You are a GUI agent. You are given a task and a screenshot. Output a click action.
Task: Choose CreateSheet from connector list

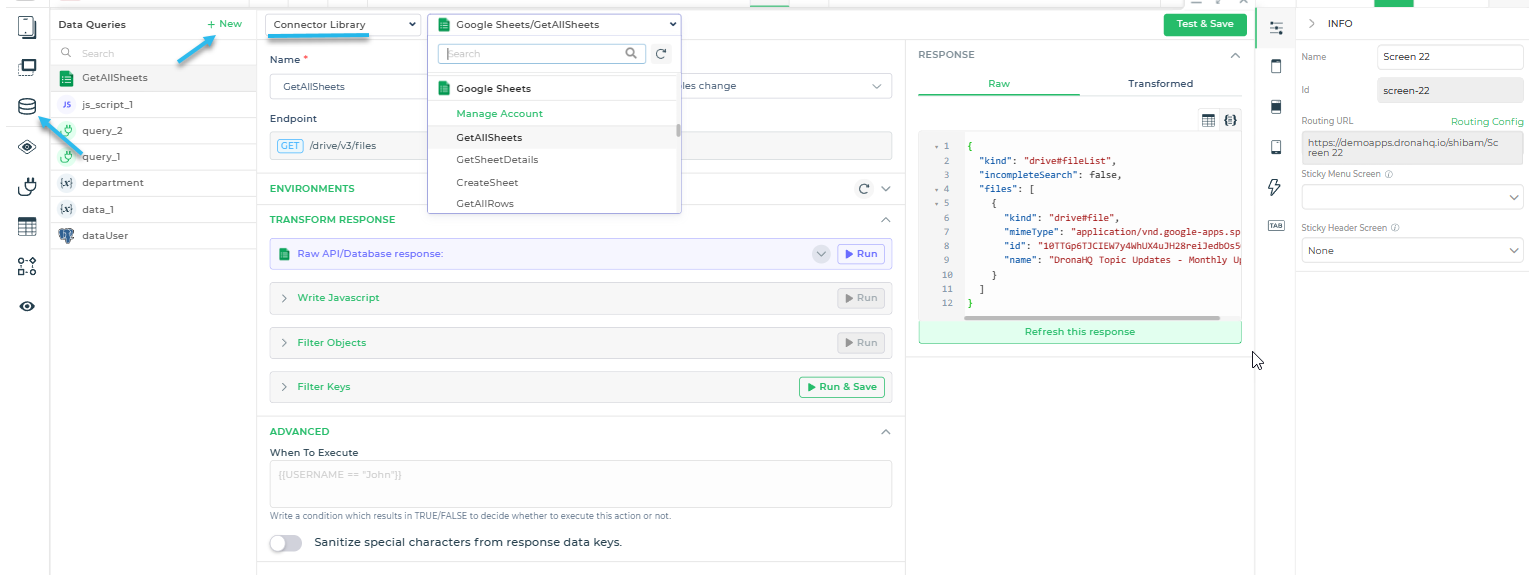(552, 183)
